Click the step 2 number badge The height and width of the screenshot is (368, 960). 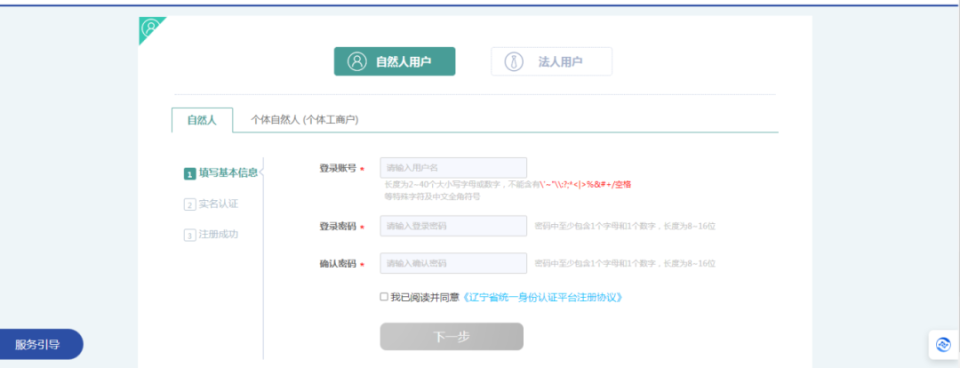coord(189,205)
